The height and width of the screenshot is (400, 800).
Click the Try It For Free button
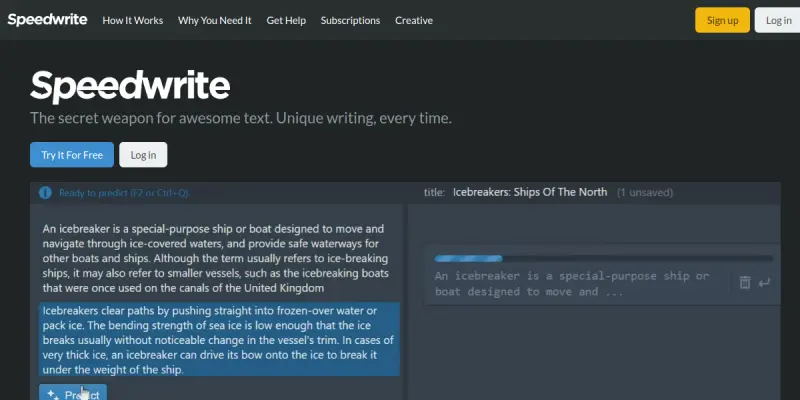(72, 155)
